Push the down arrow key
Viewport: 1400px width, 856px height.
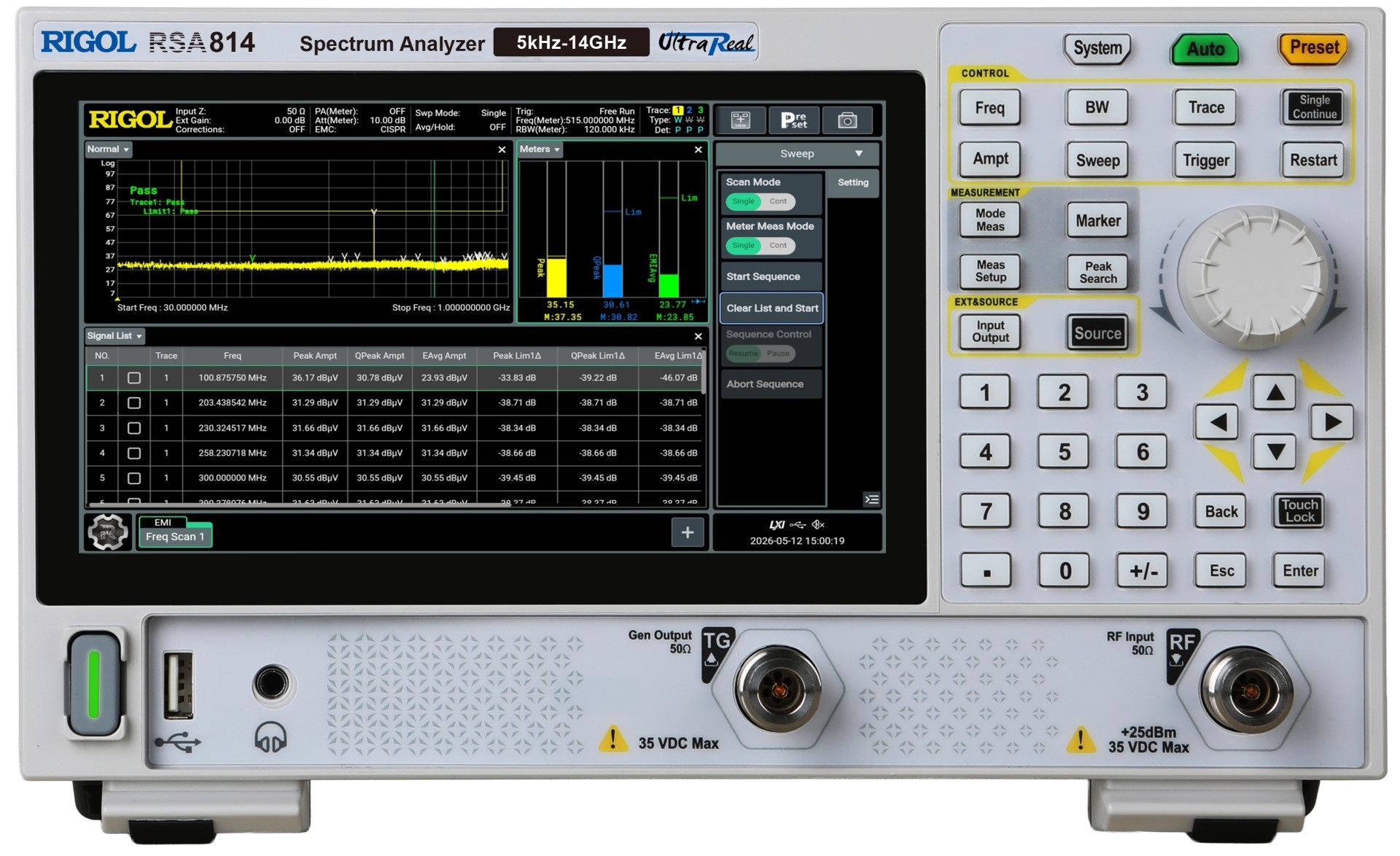1275,451
